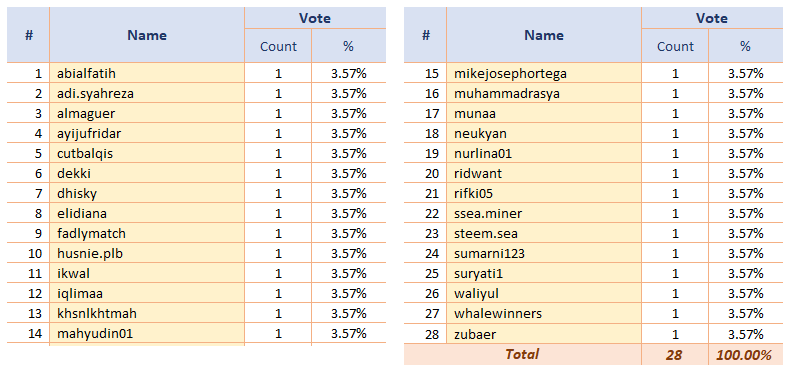Select the muhammadrasya name cell
The image size is (791, 373).
click(544, 93)
